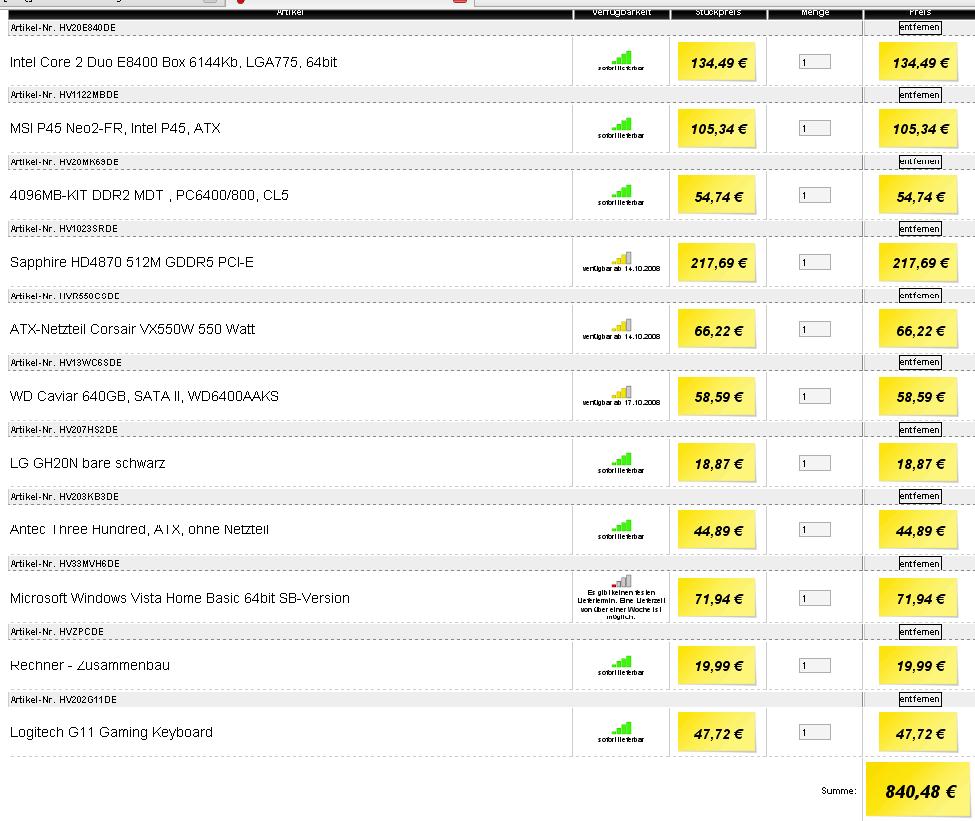Remove MSI P45 Neo2-FR via entfernen
The image size is (975, 821).
tap(920, 95)
